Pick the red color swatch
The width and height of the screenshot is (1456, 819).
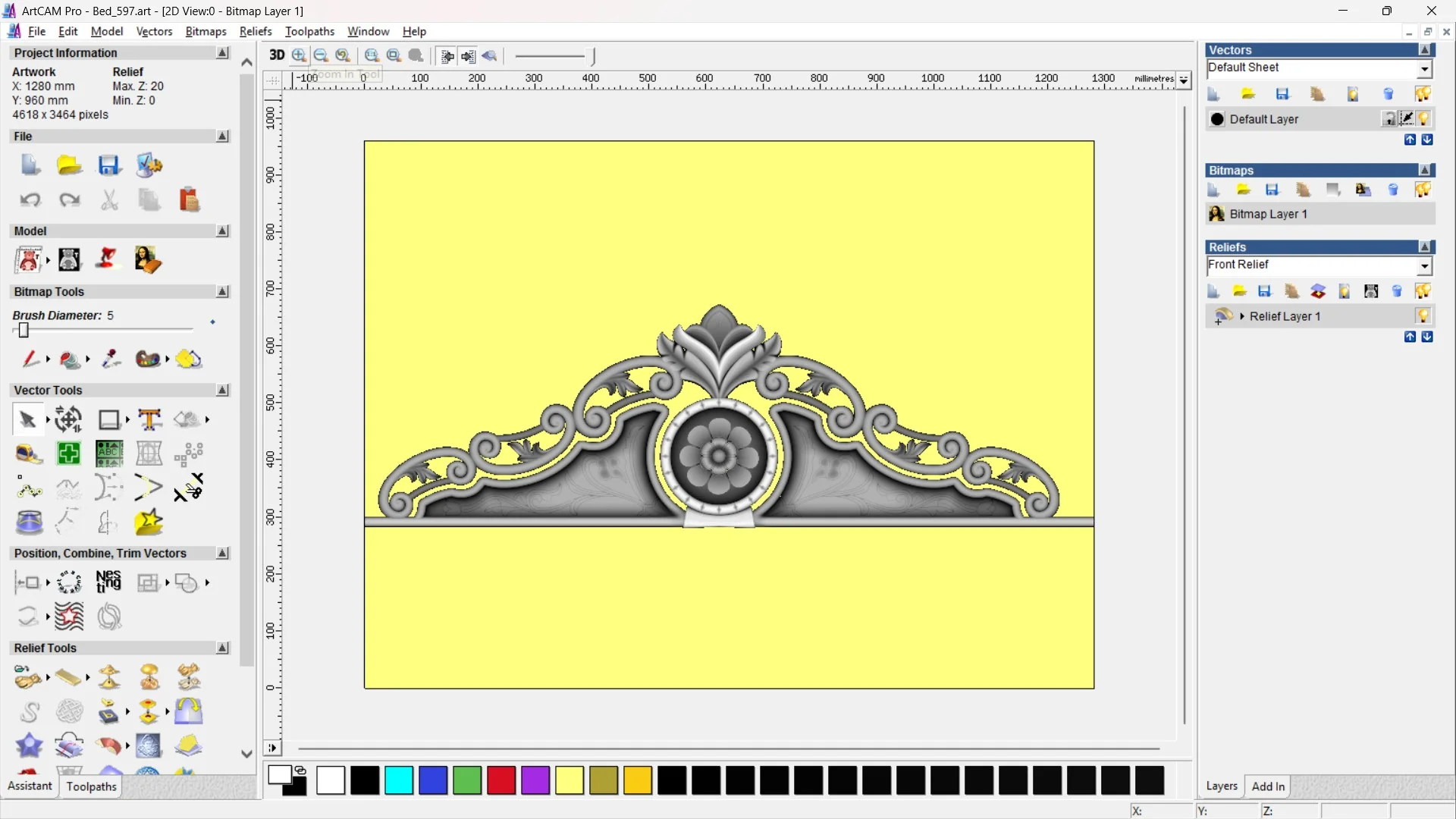500,780
